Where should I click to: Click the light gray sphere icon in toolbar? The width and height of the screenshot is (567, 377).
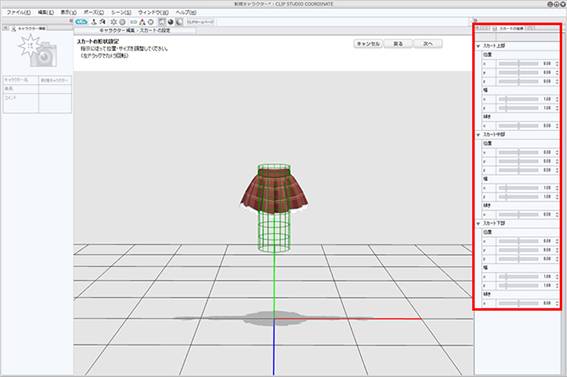179,22
